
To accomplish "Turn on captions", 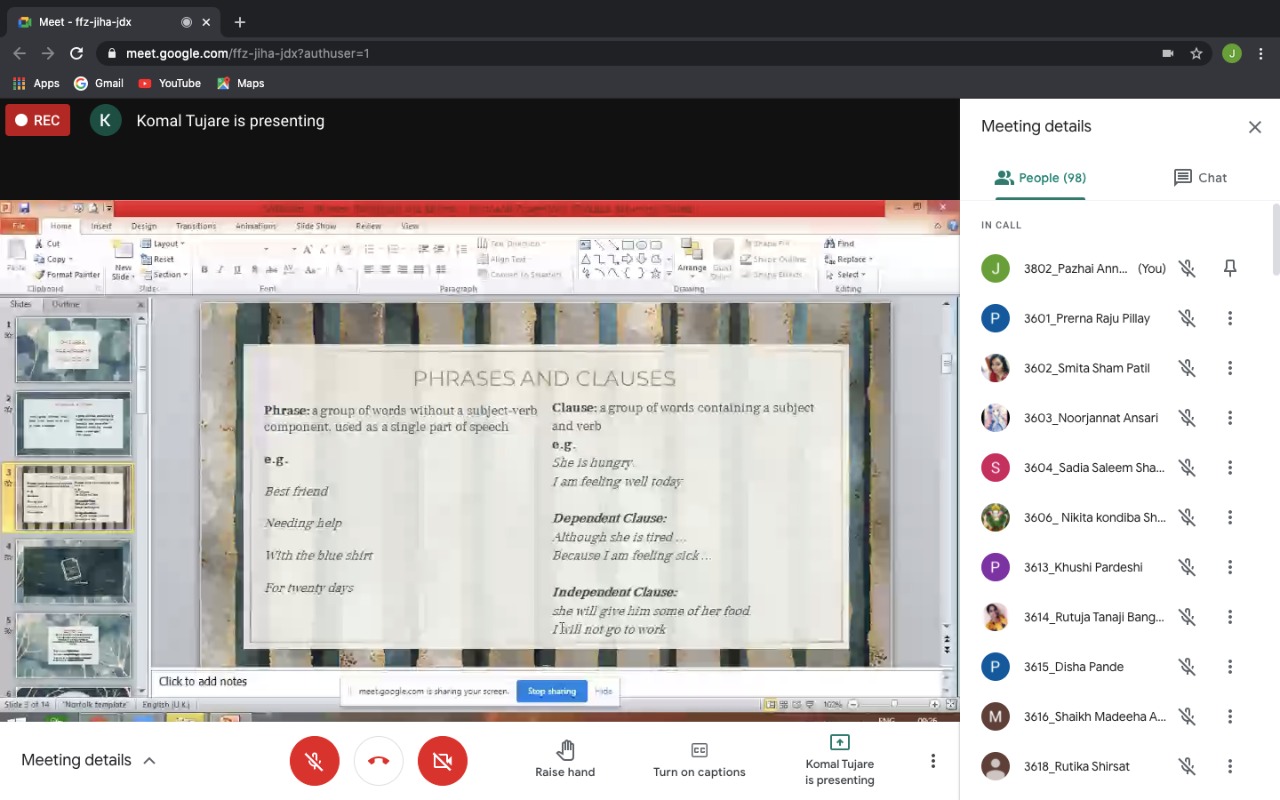I will point(699,759).
